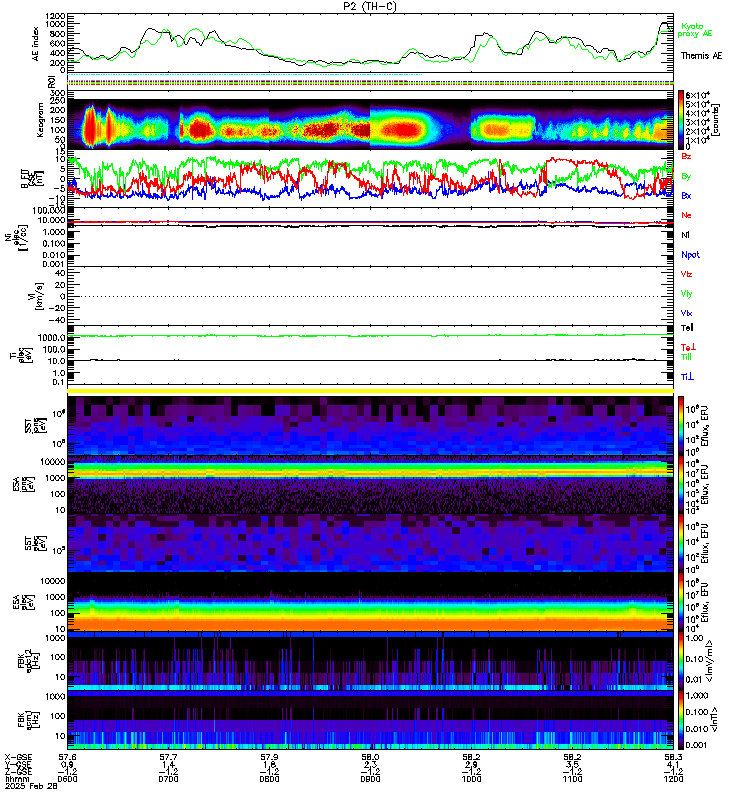Screen dimensions: 750x800
Task: Select the red "Bz" legend label
Action: coord(686,156)
